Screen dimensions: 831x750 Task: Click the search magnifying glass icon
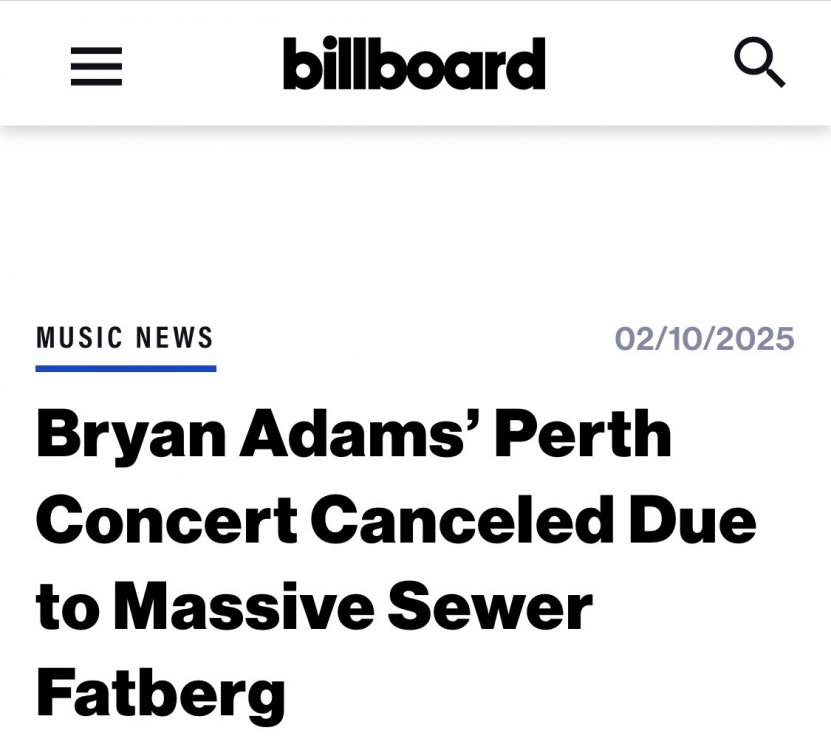(x=759, y=64)
